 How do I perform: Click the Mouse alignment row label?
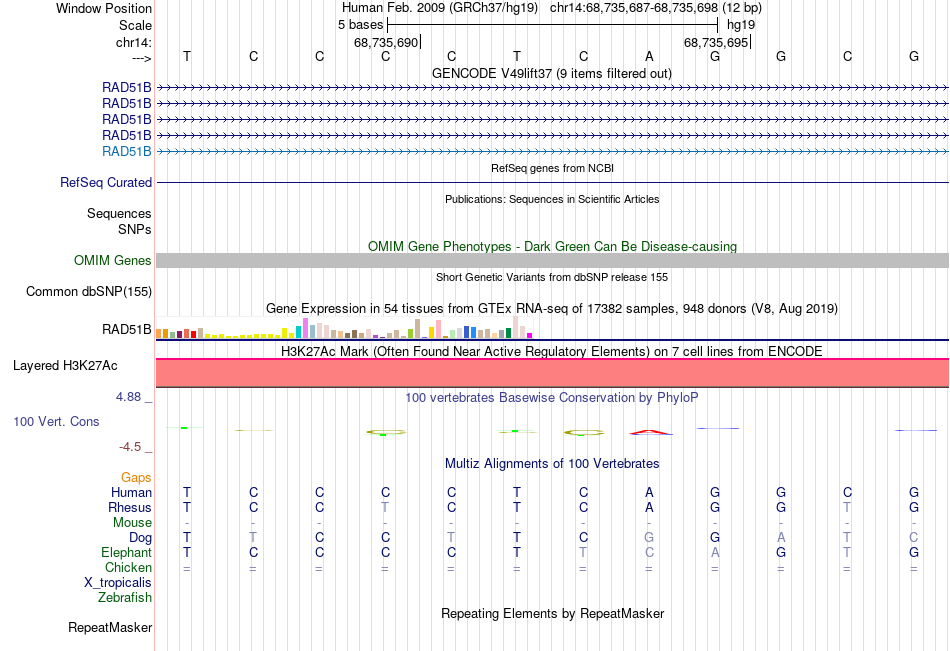pyautogui.click(x=132, y=522)
